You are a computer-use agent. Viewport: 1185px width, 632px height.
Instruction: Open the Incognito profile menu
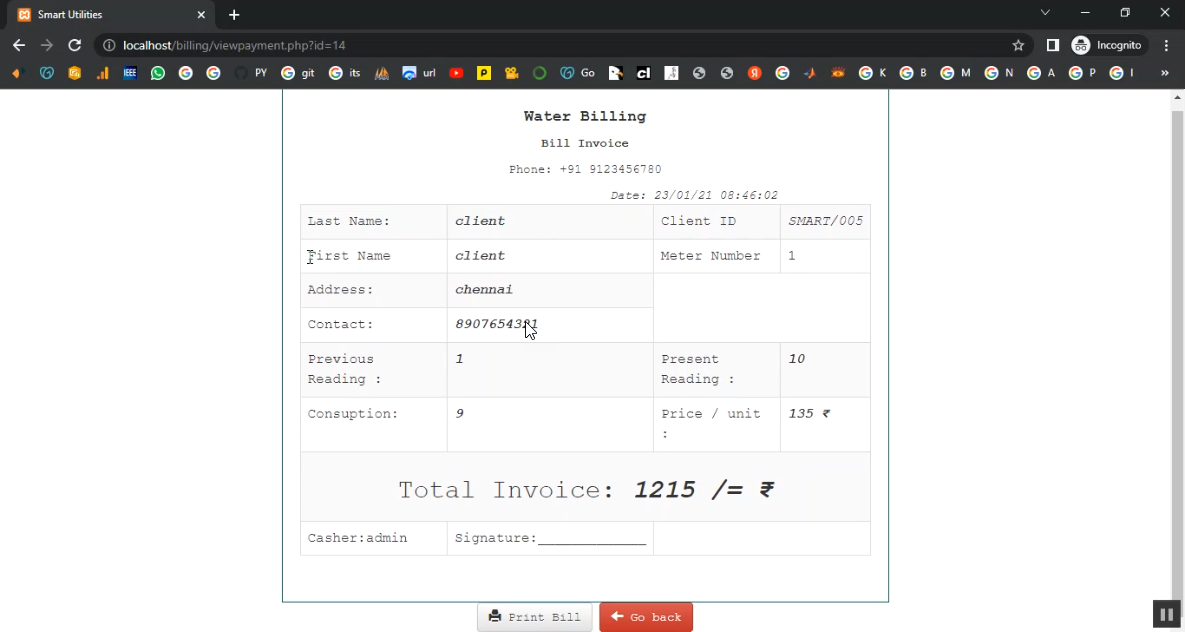[1107, 45]
